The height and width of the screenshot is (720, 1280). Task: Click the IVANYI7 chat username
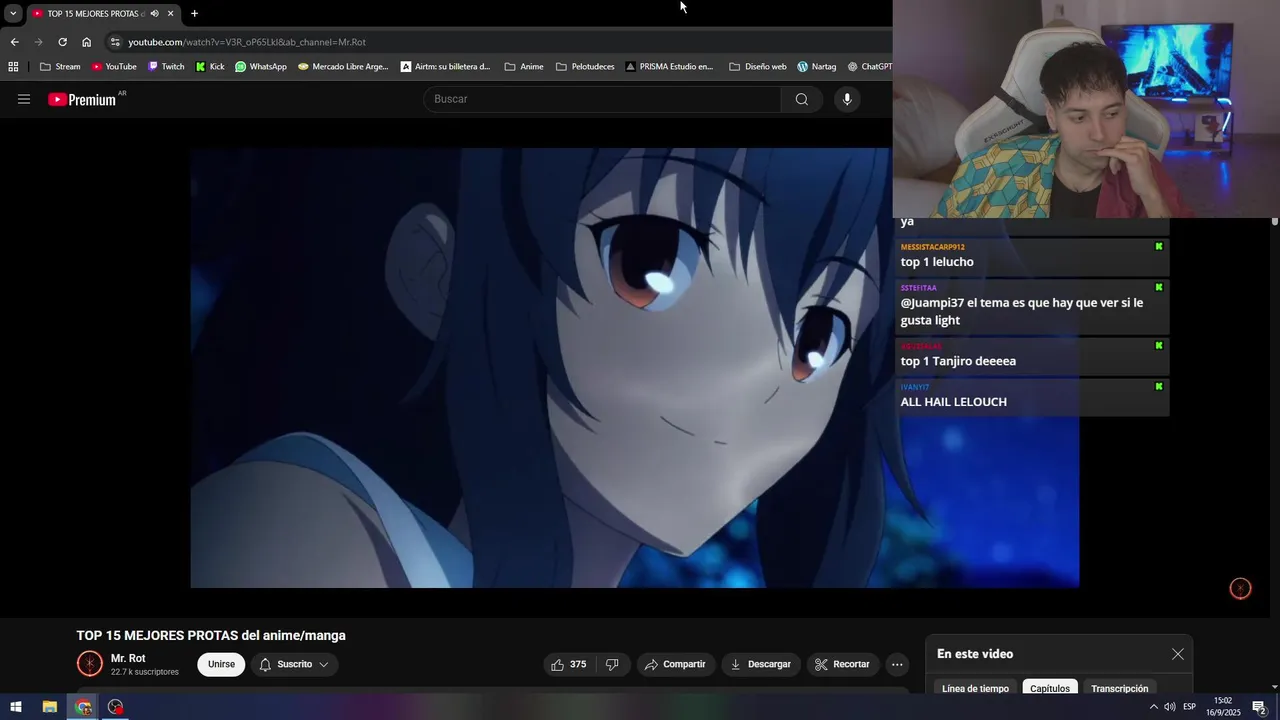[x=915, y=387]
